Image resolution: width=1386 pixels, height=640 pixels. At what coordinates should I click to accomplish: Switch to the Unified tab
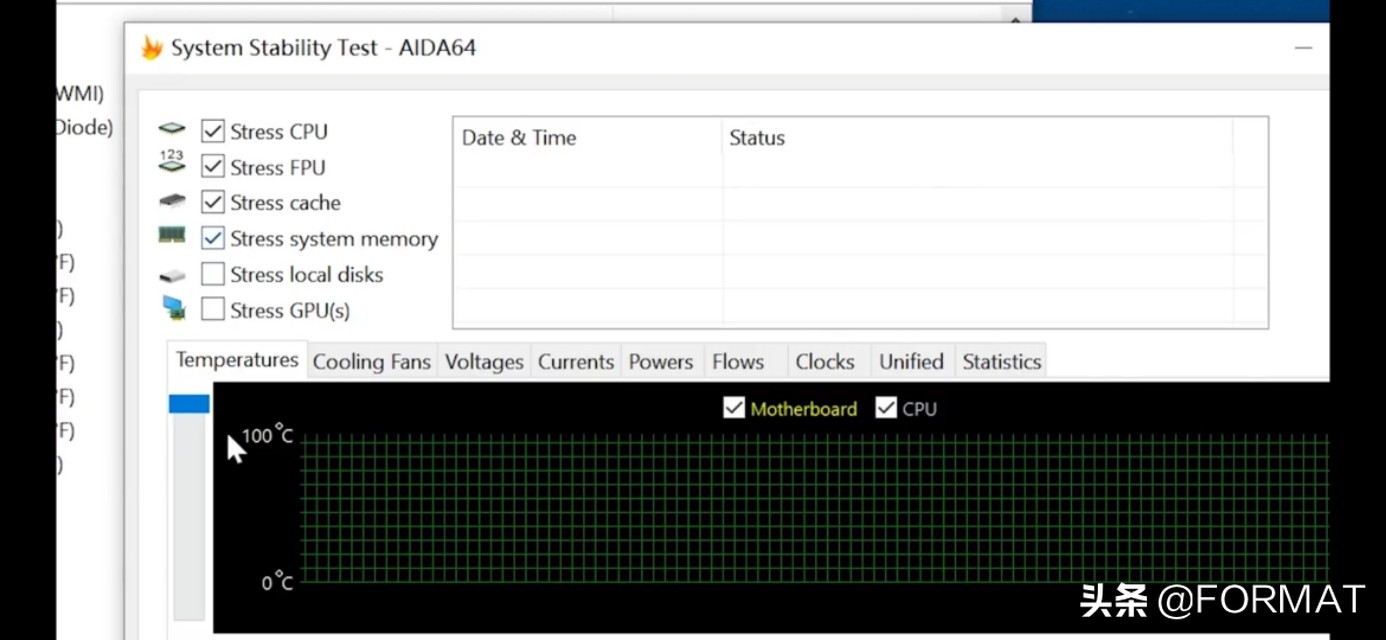911,362
